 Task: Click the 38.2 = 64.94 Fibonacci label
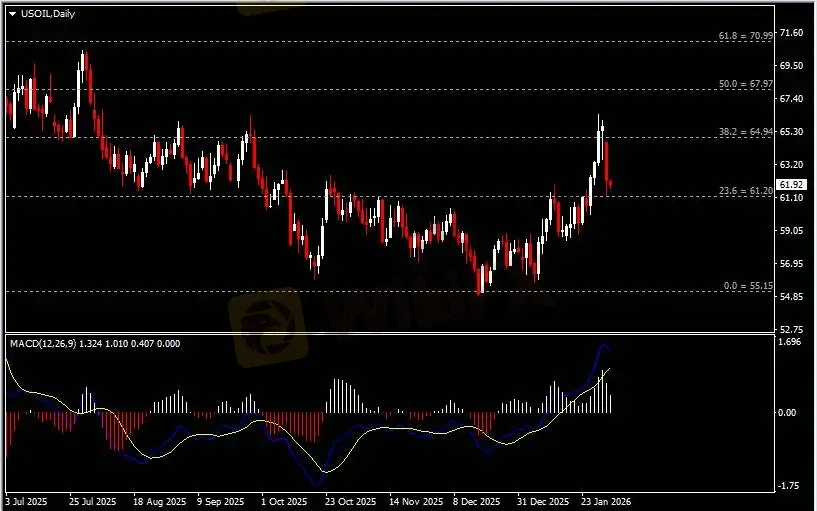(745, 132)
